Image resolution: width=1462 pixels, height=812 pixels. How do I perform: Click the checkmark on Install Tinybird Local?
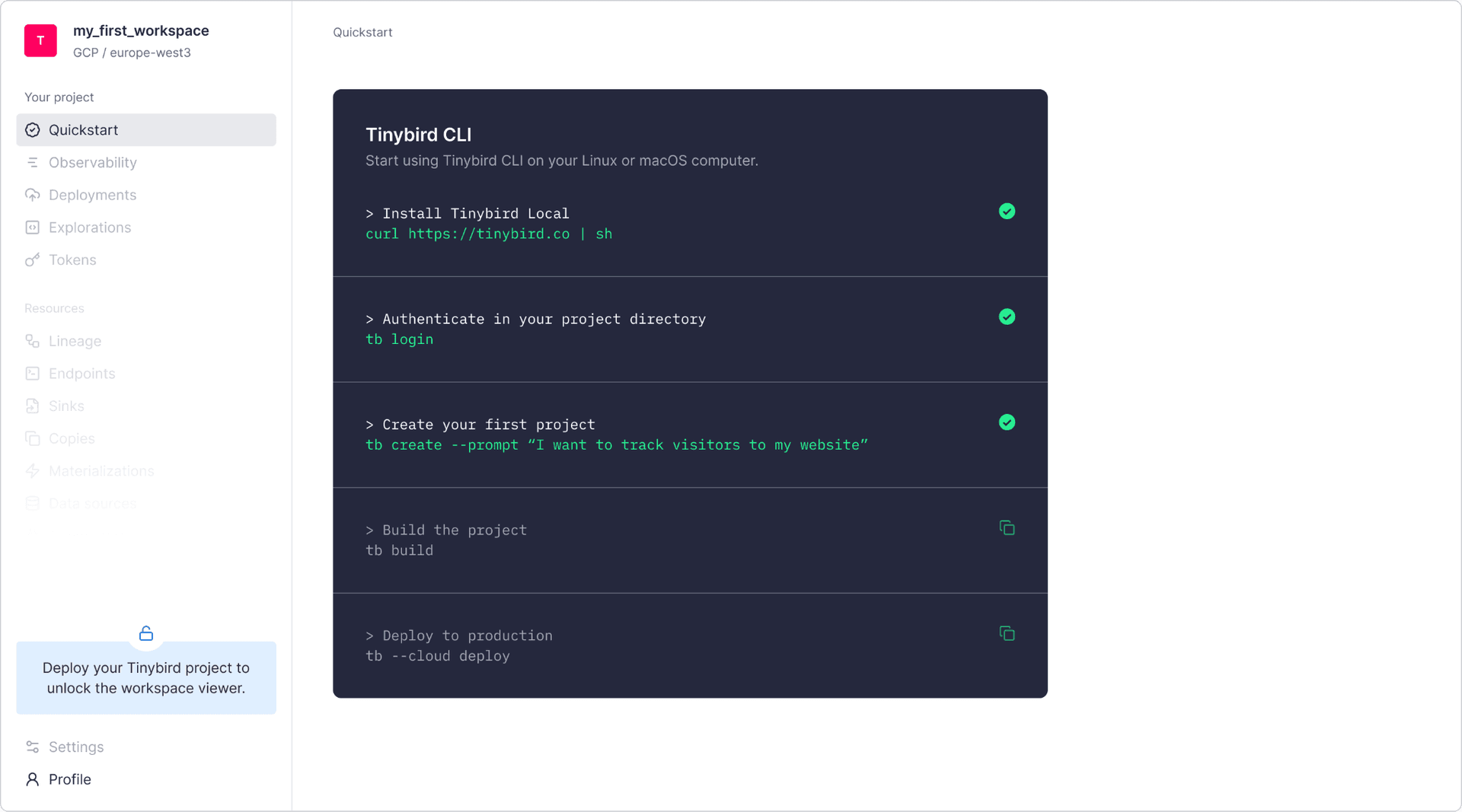point(1007,211)
